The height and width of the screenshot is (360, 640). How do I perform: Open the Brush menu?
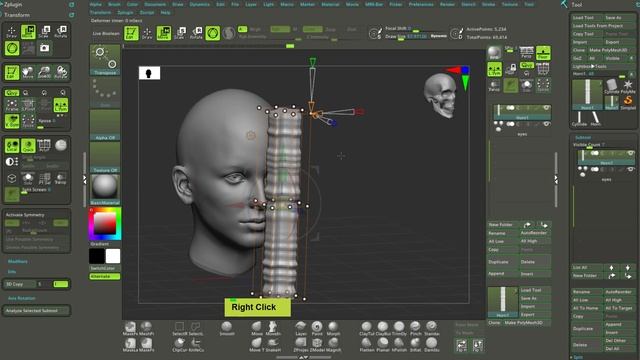(114, 4)
